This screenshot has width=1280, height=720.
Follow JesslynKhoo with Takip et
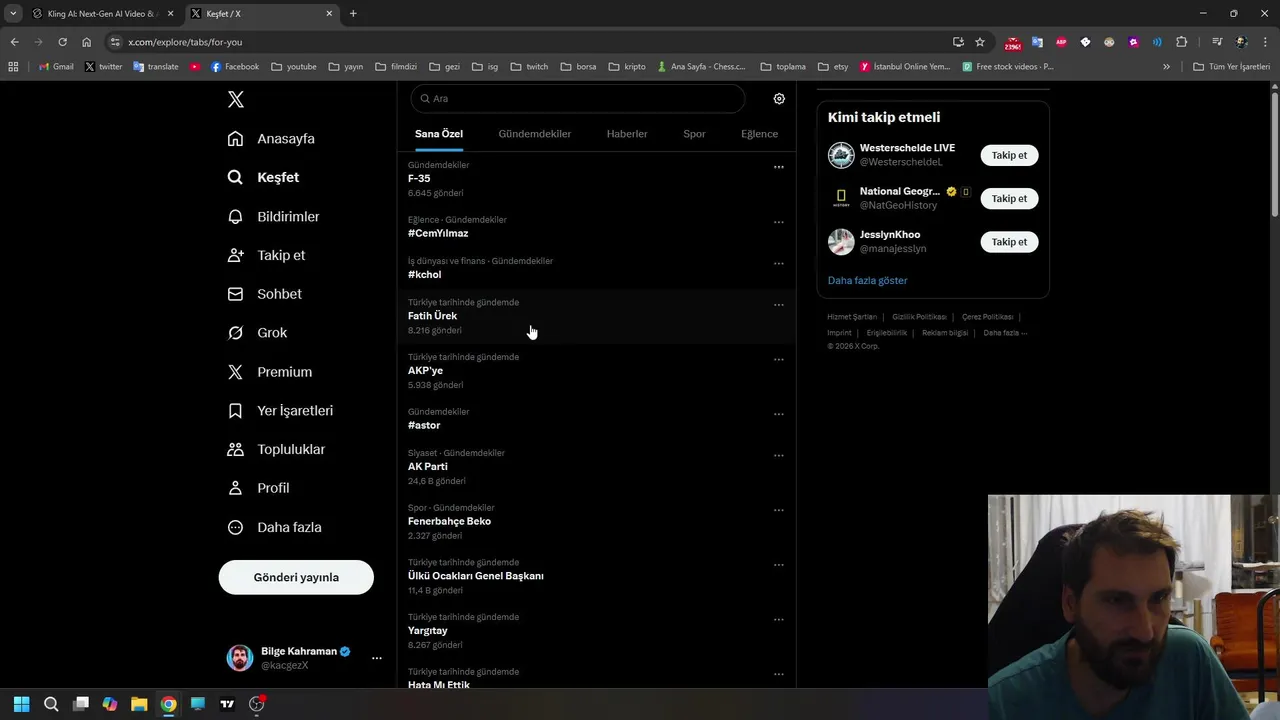point(1009,241)
